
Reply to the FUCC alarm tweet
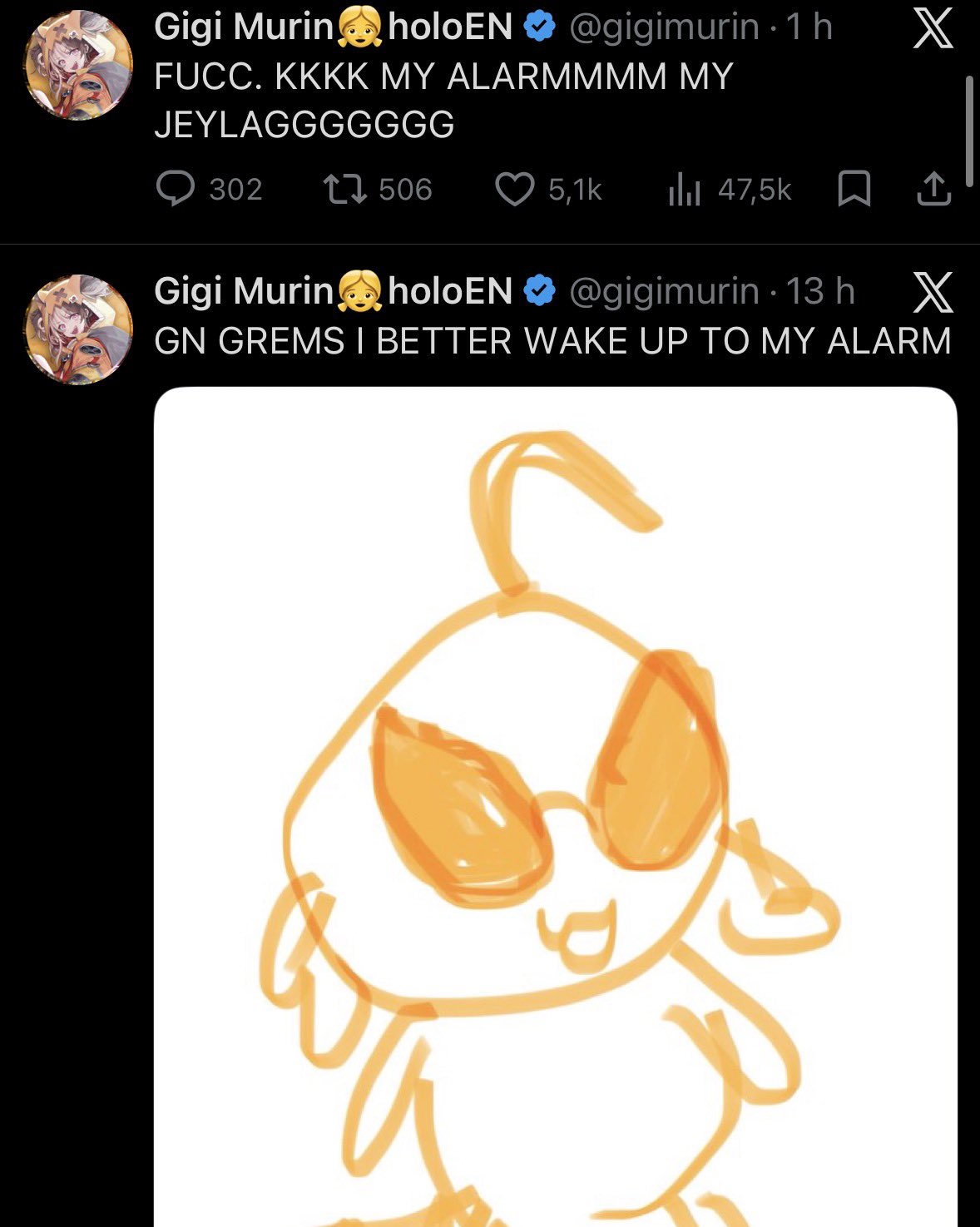coord(176,189)
